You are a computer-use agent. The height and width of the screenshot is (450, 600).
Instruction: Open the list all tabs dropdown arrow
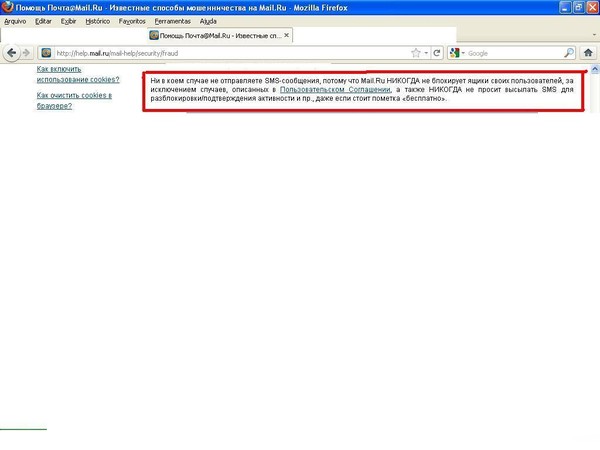594,35
